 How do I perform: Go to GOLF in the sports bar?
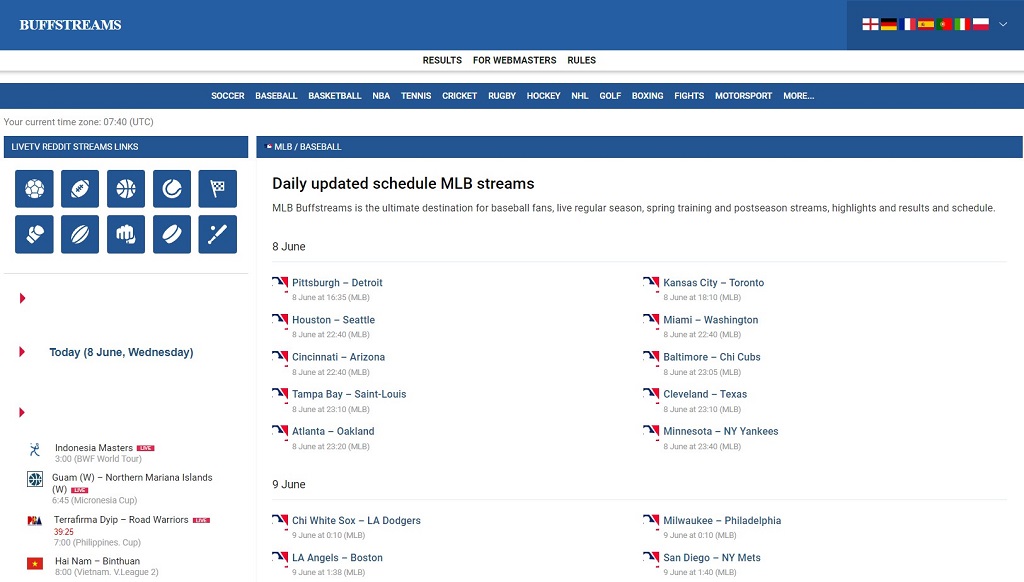click(x=610, y=96)
